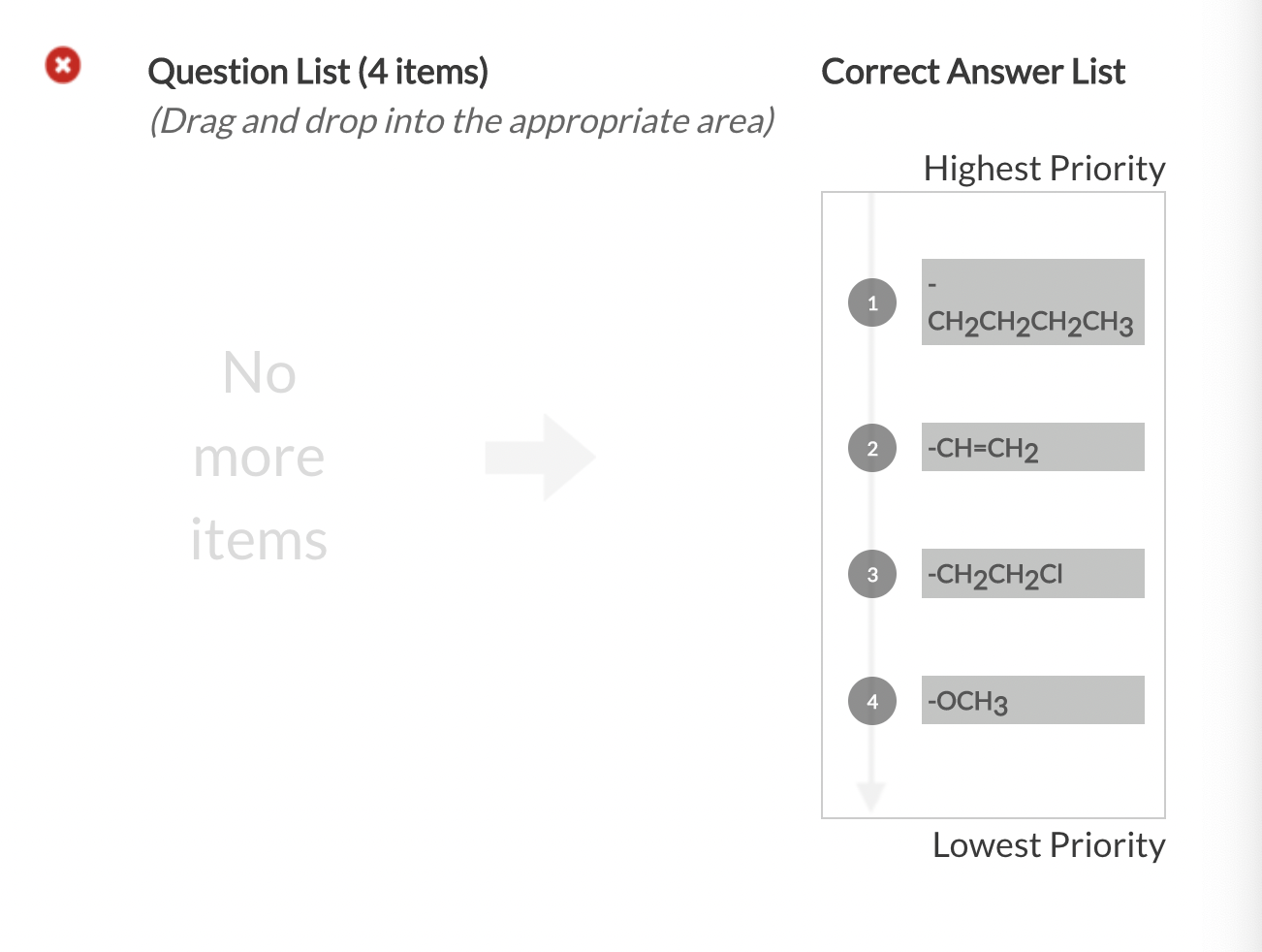Click the -CH2CH2CH2CH3 answer item
This screenshot has width=1262, height=952.
(1033, 302)
